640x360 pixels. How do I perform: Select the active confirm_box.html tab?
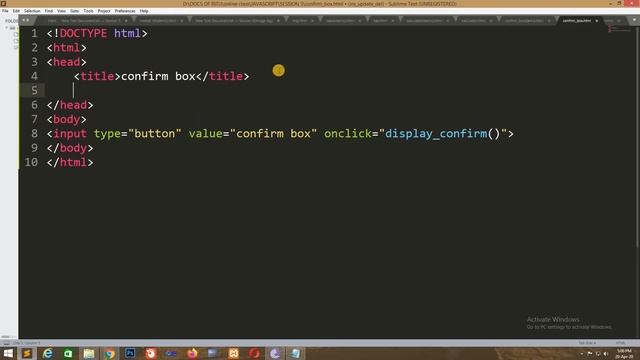tap(576, 20)
